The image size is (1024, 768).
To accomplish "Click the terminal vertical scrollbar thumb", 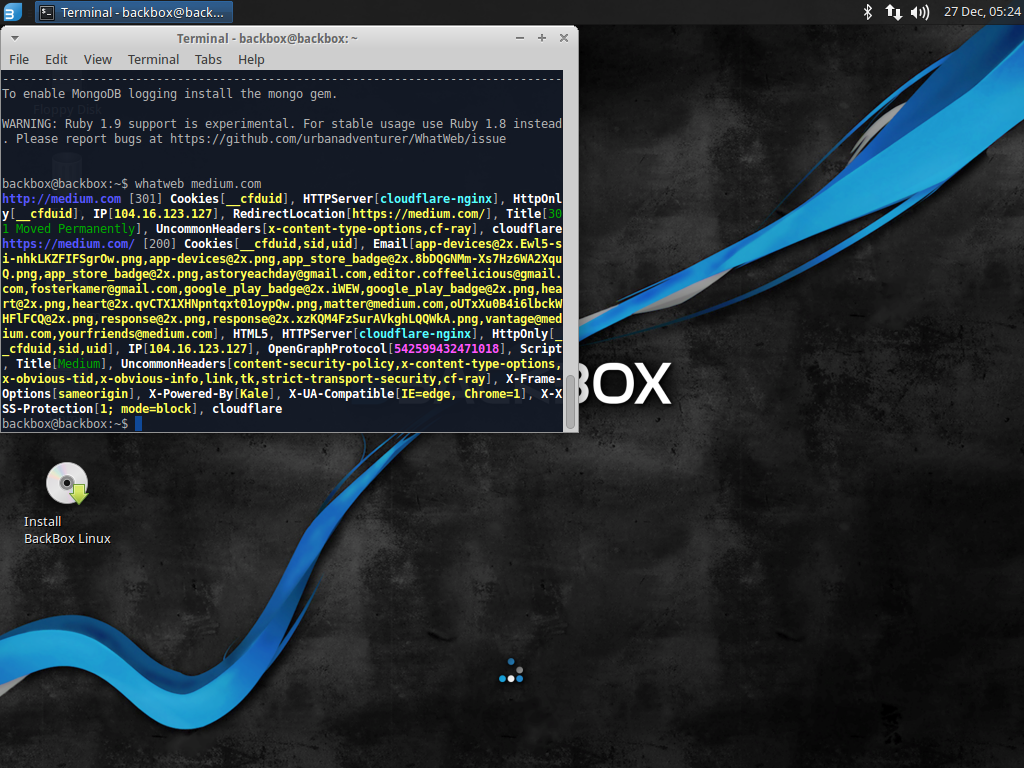I will [x=570, y=402].
